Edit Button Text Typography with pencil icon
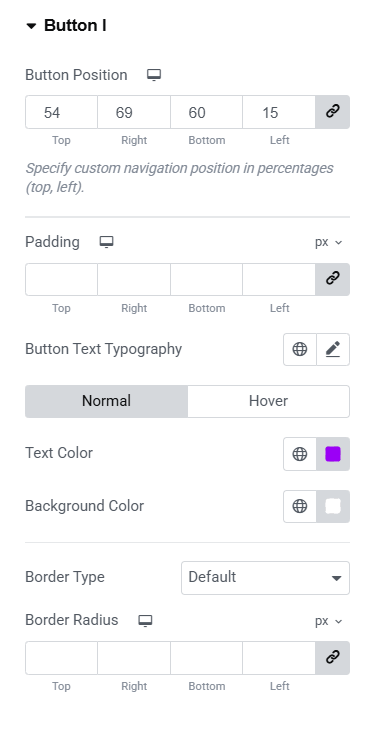The image size is (374, 738). tap(333, 349)
